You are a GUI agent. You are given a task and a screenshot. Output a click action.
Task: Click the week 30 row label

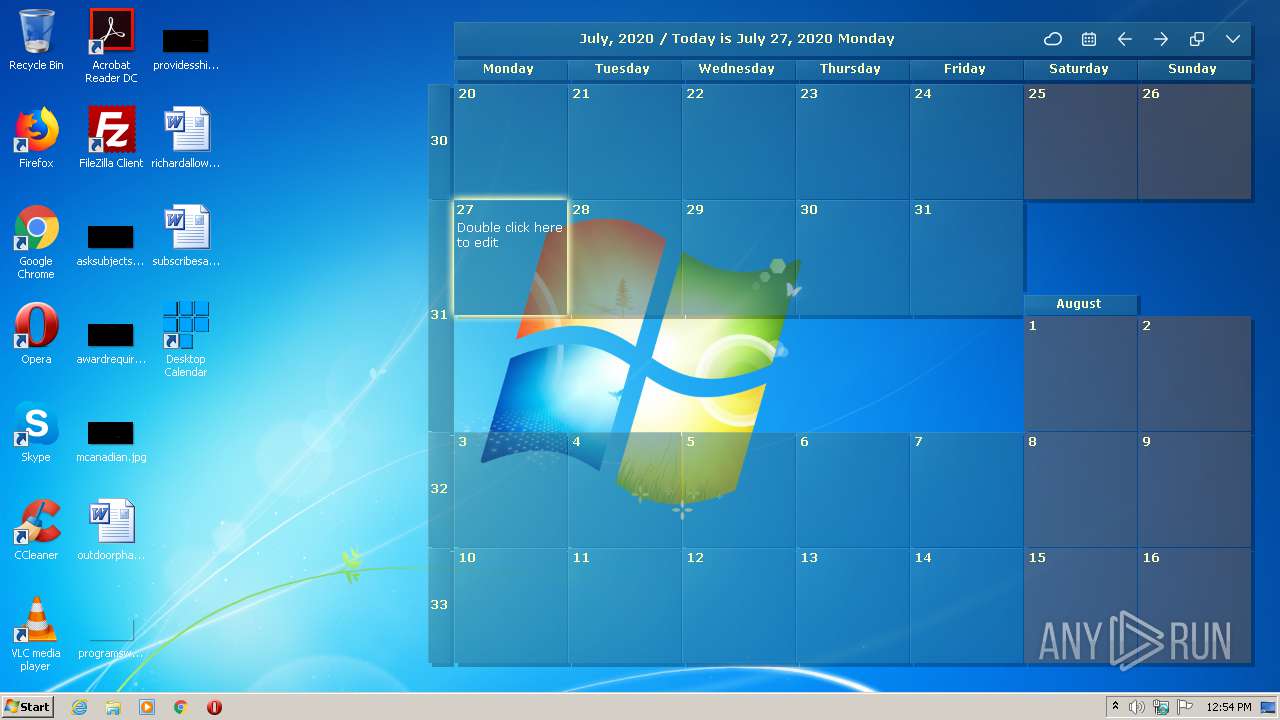[439, 142]
